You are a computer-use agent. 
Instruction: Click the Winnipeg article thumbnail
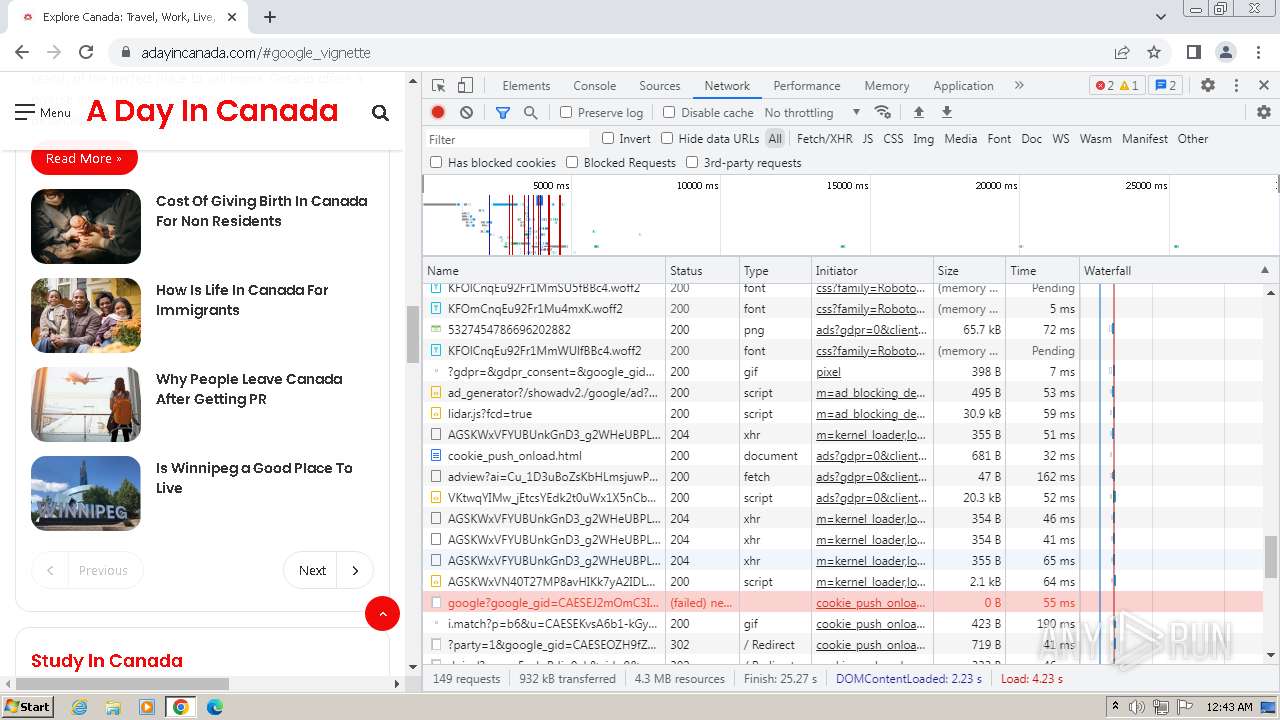[x=86, y=493]
